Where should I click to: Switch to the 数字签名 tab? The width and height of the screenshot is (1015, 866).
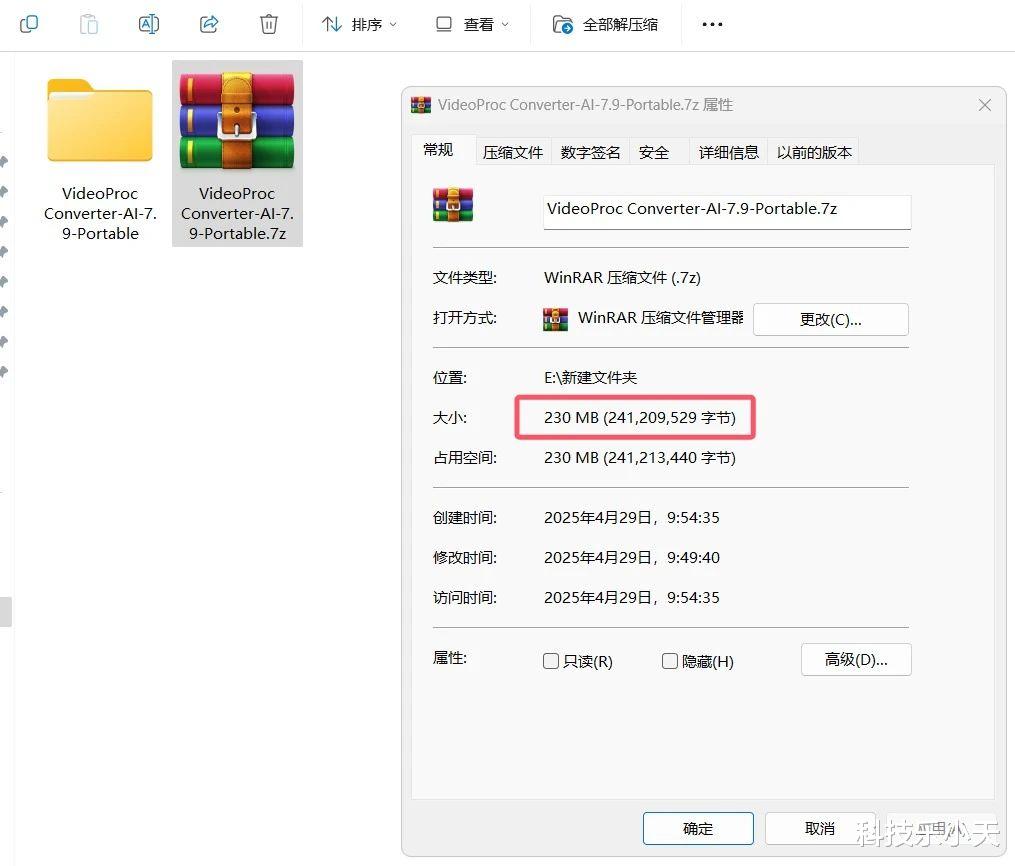click(590, 153)
